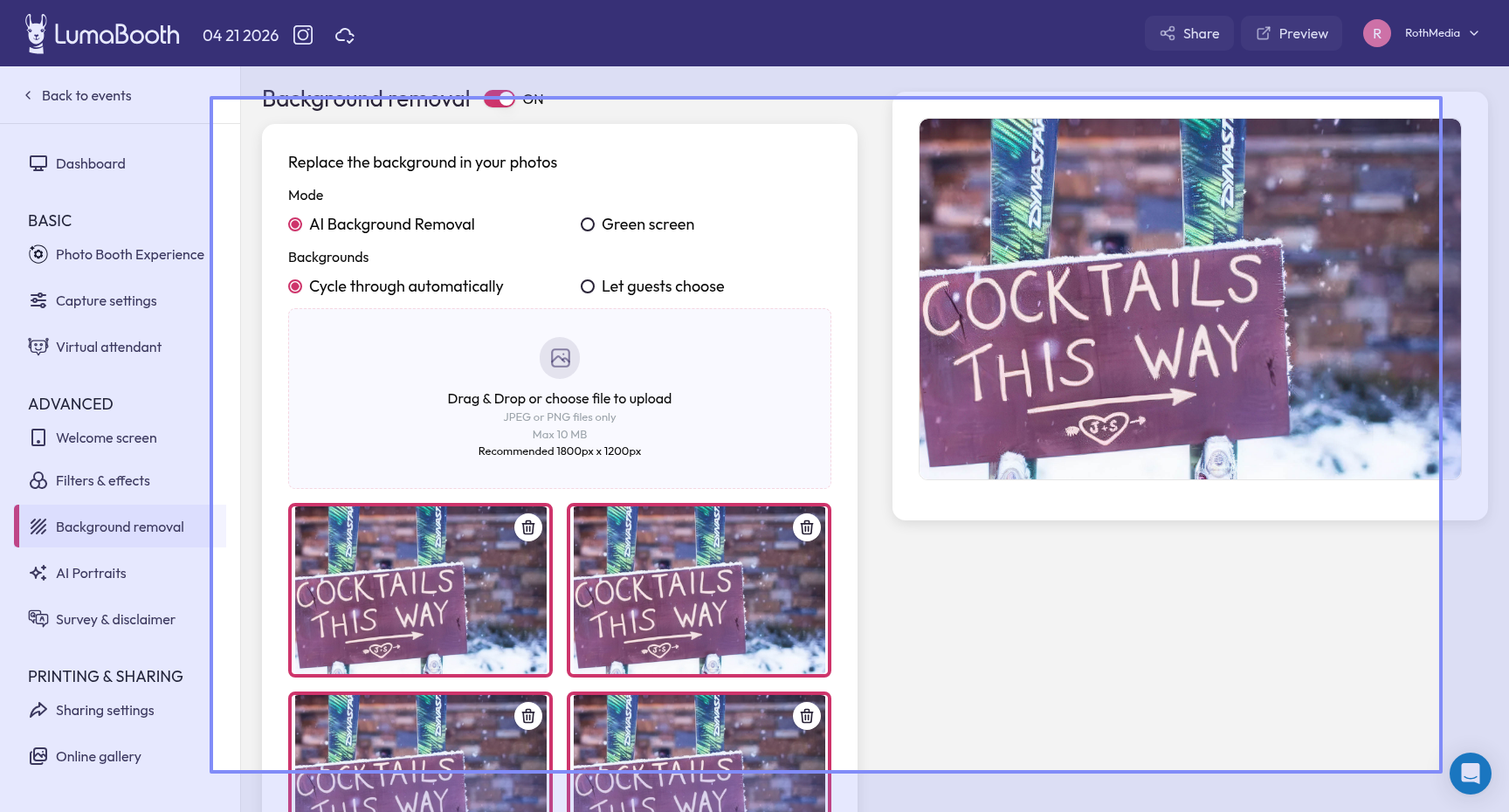This screenshot has height=812, width=1509.
Task: Open the chat support bubble
Action: [1470, 773]
